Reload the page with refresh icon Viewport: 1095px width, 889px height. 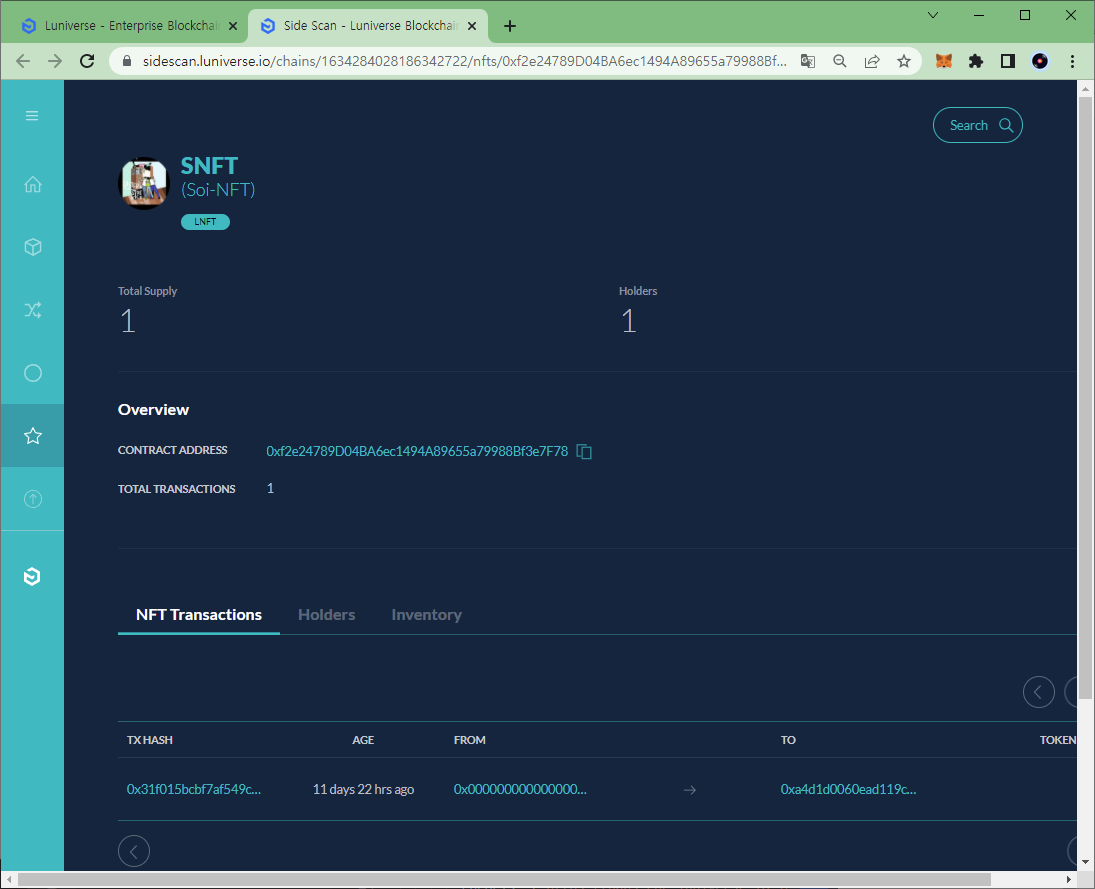87,61
